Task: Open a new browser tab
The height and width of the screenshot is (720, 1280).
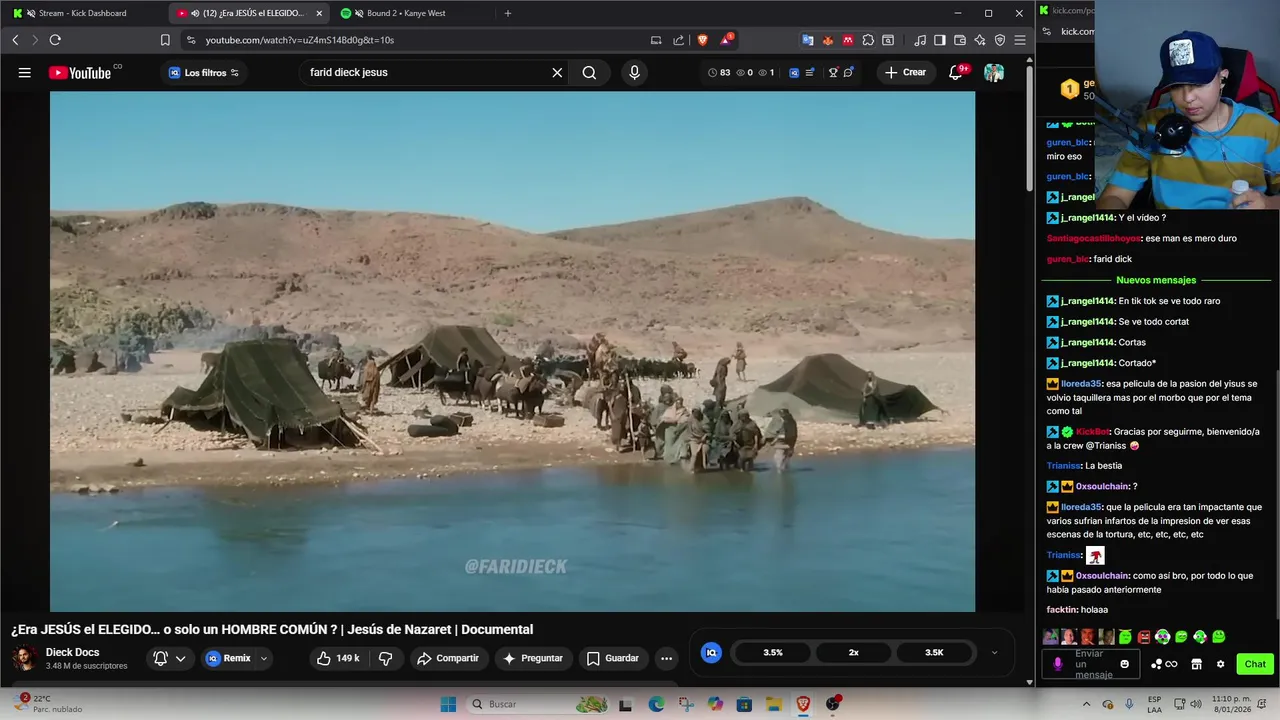Action: 508,13
